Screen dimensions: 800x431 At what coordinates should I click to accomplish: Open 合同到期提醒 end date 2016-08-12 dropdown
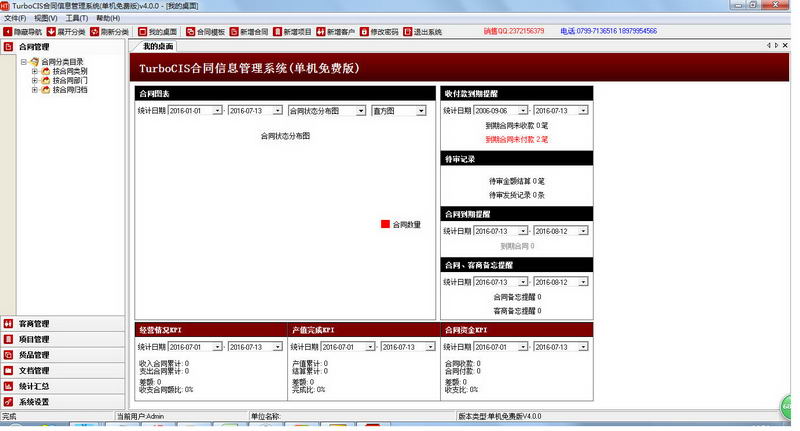[583, 231]
